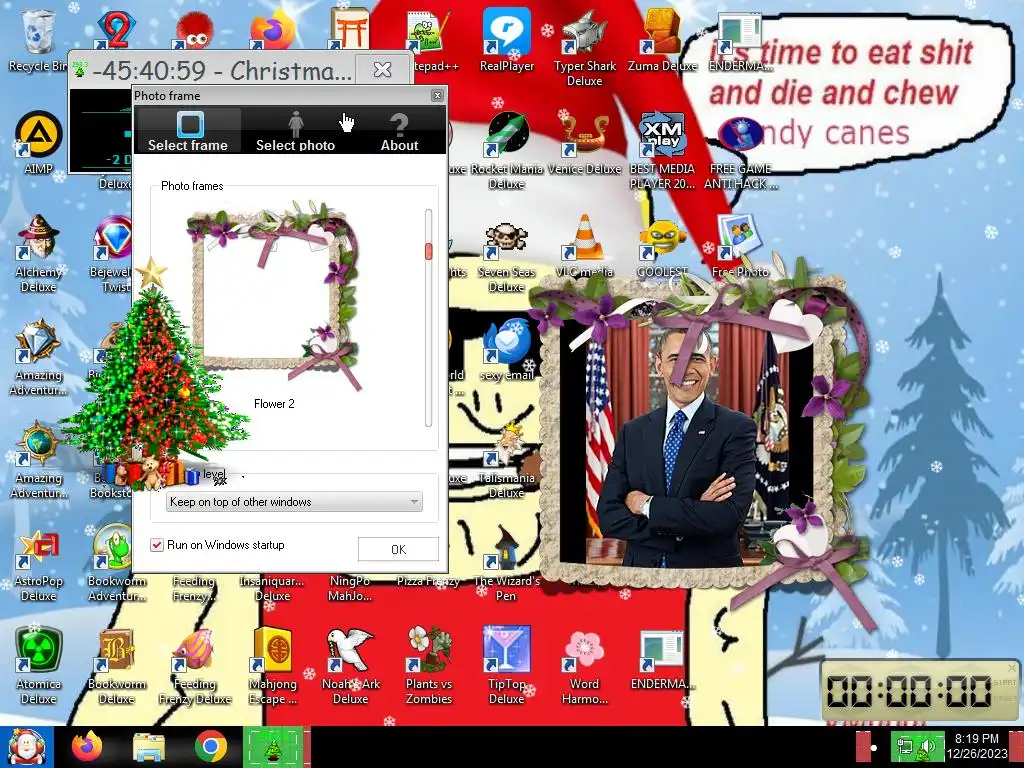Screen dimensions: 1024x768
Task: Open Zuma Deluxe shortcut
Action: click(x=663, y=40)
